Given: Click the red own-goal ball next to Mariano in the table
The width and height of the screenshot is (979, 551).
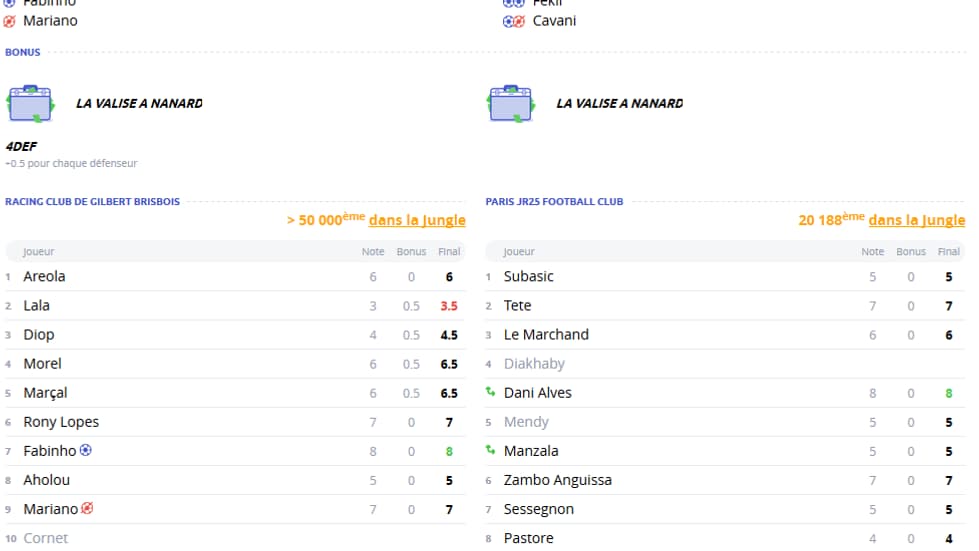Looking at the screenshot, I should [87, 508].
